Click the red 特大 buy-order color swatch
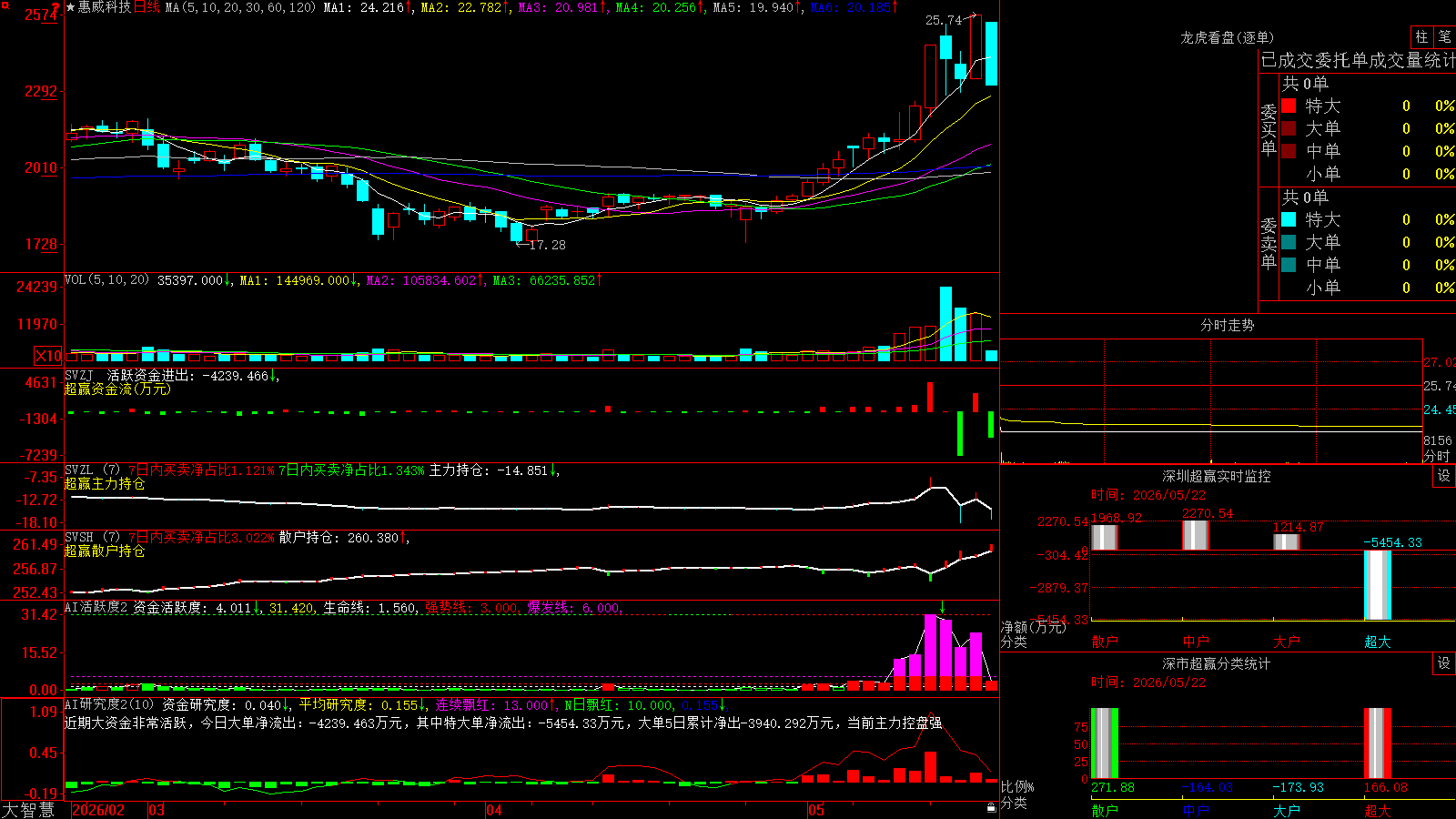 click(x=1289, y=106)
